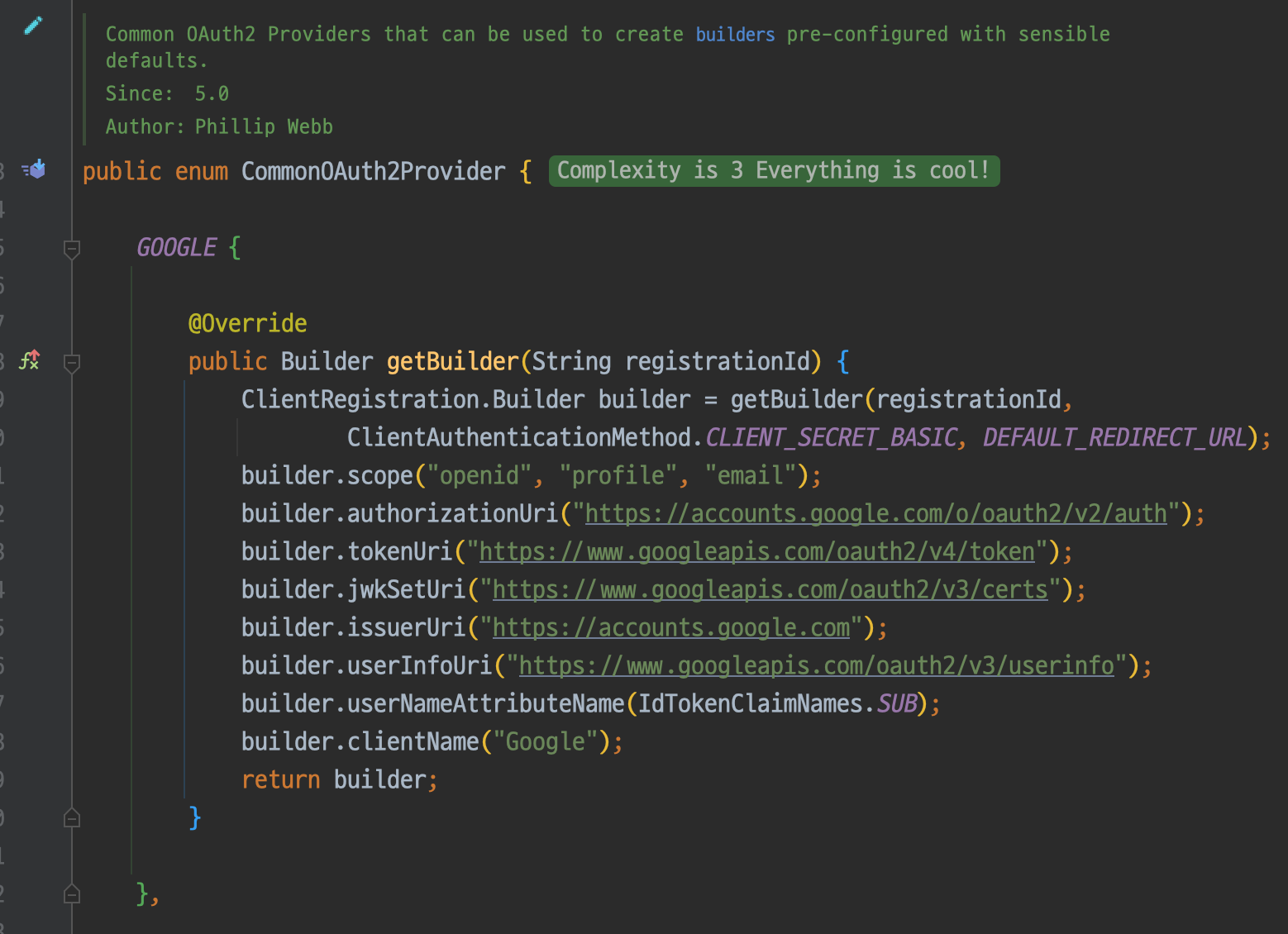Screen dimensions: 1288x934
Task: Click the 'Since: 5.0' doc line
Action: [x=167, y=93]
